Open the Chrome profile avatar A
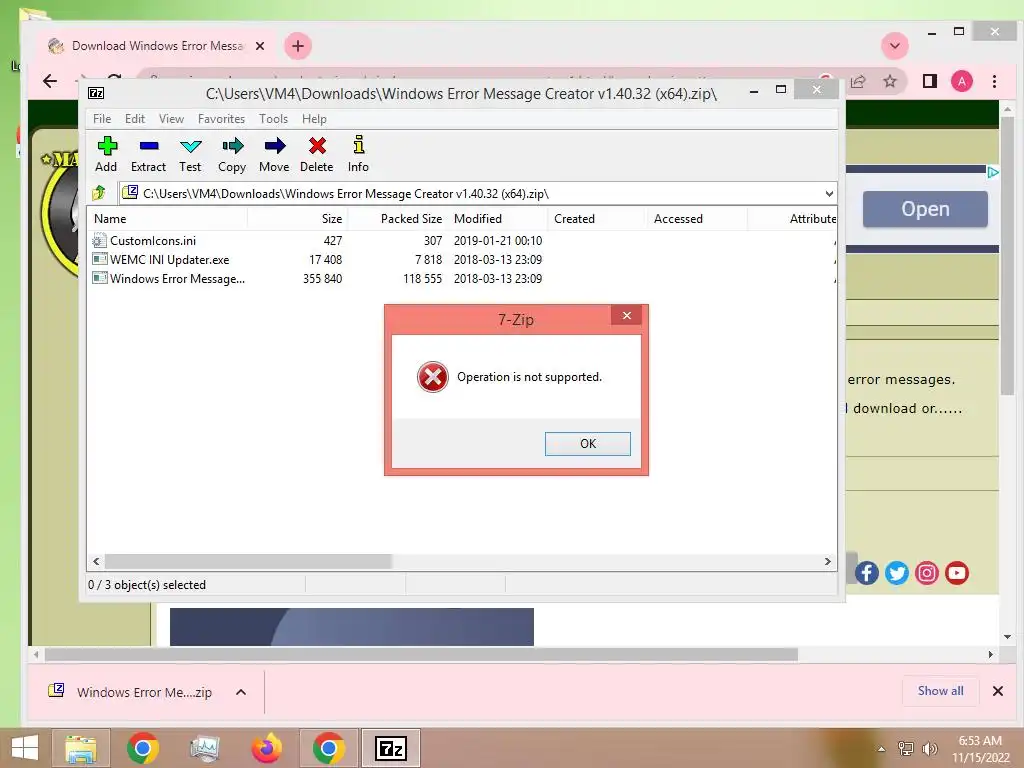The width and height of the screenshot is (1024, 768). tap(961, 81)
